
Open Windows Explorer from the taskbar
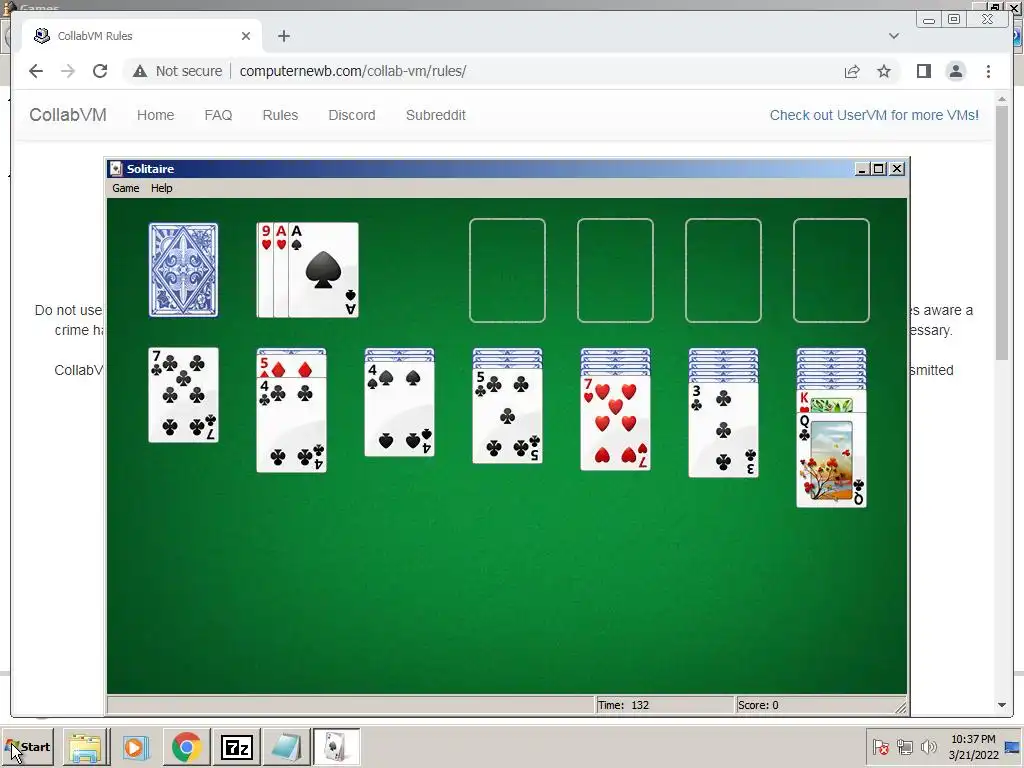point(86,747)
